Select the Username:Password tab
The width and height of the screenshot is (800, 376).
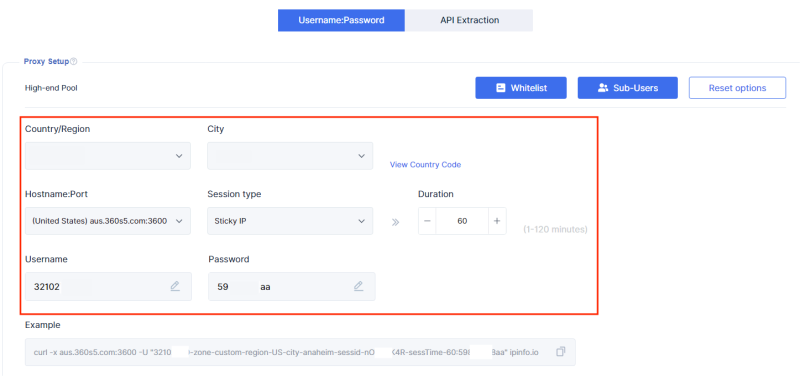pos(341,20)
